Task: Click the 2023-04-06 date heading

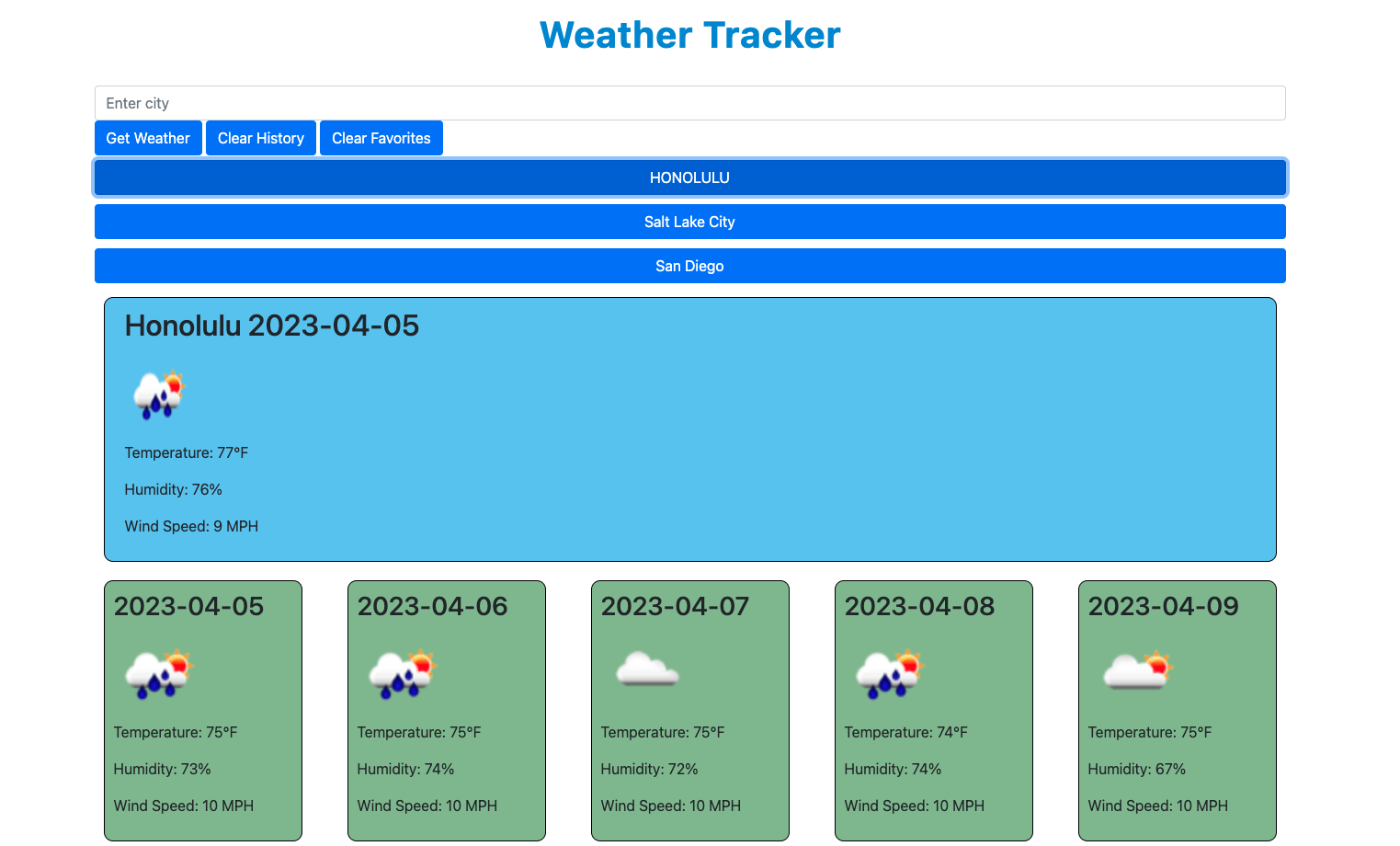Action: (433, 606)
